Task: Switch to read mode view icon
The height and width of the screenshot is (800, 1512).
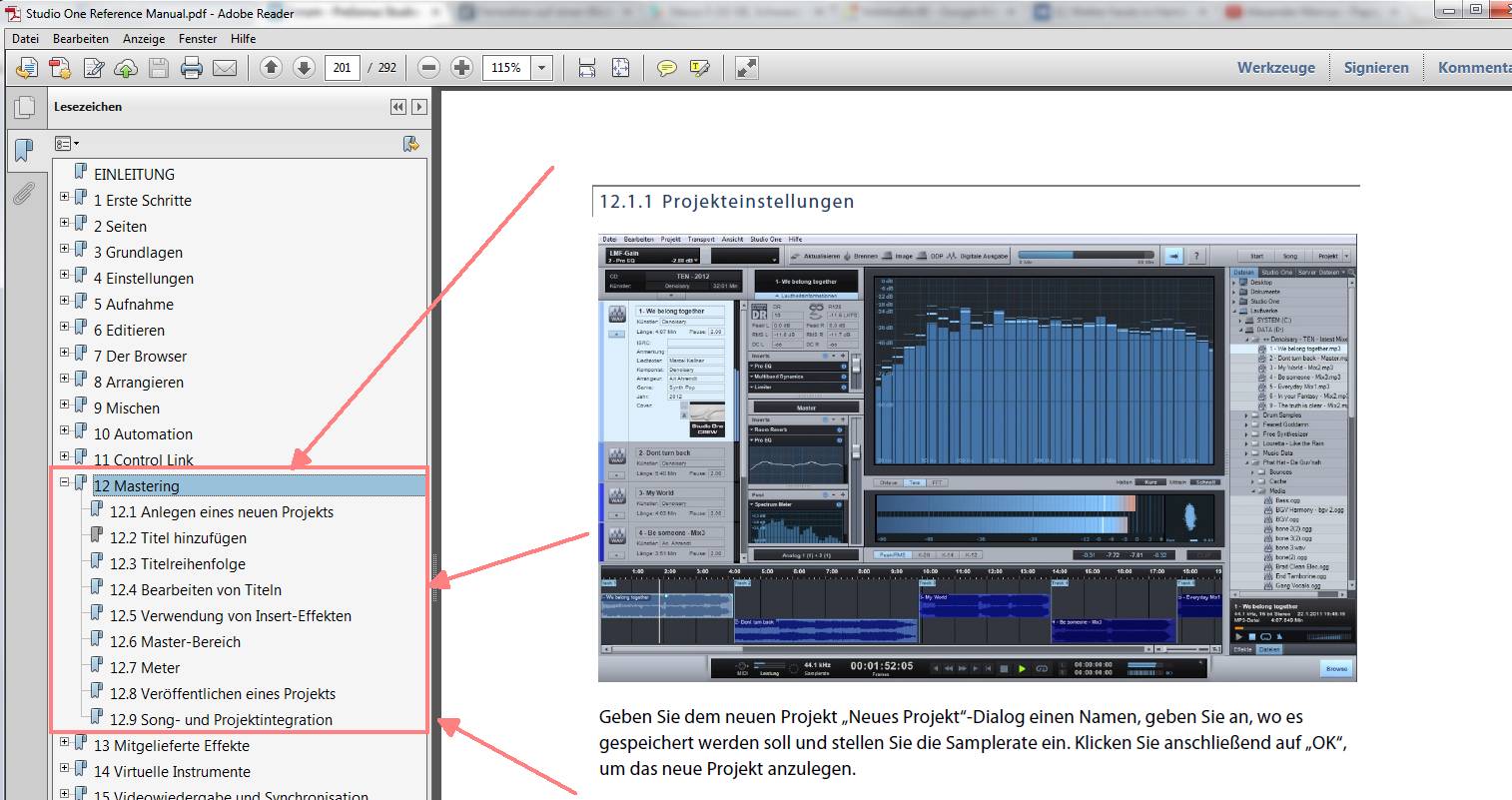Action: click(746, 68)
